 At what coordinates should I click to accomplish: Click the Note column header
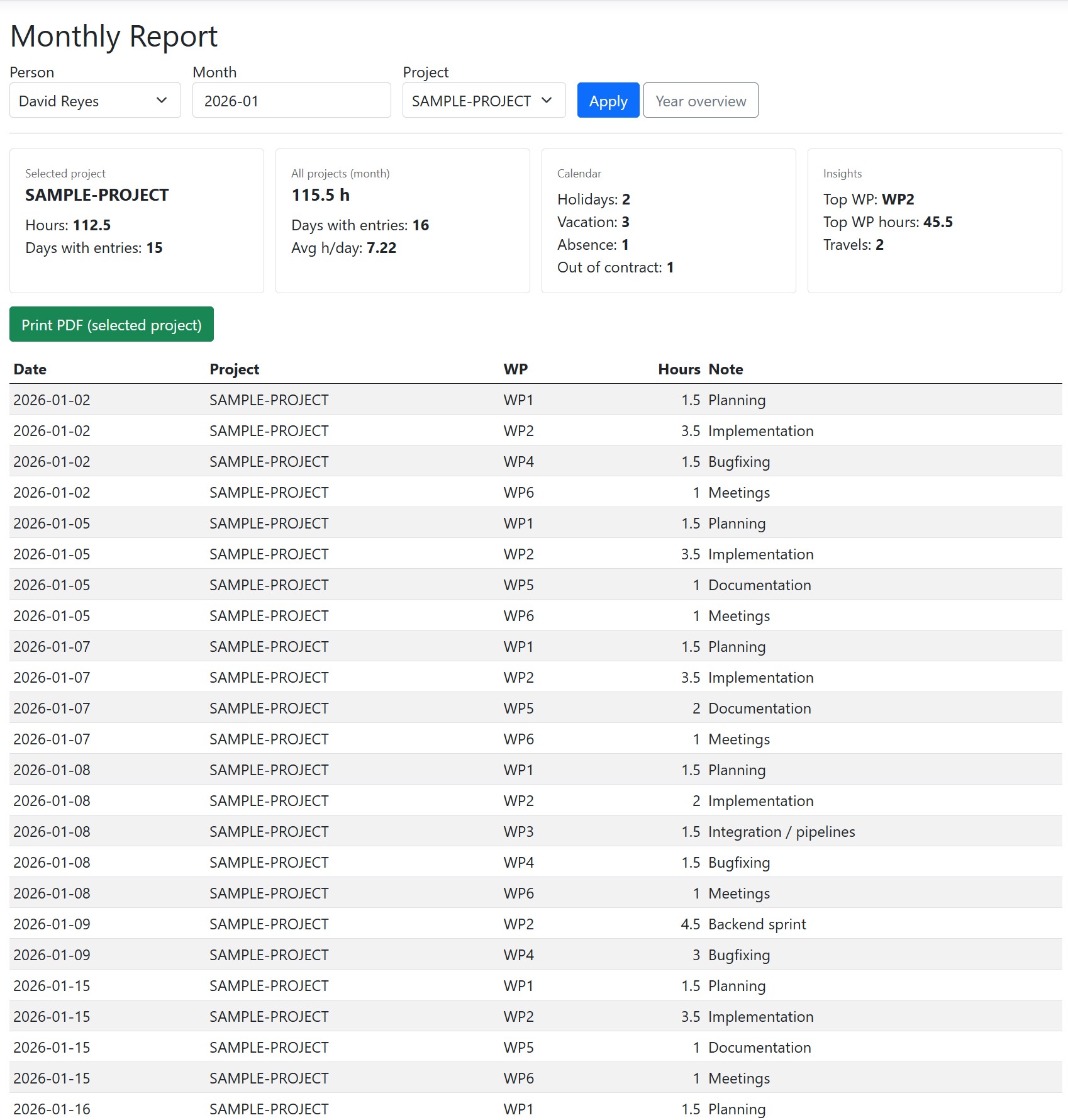coord(725,369)
